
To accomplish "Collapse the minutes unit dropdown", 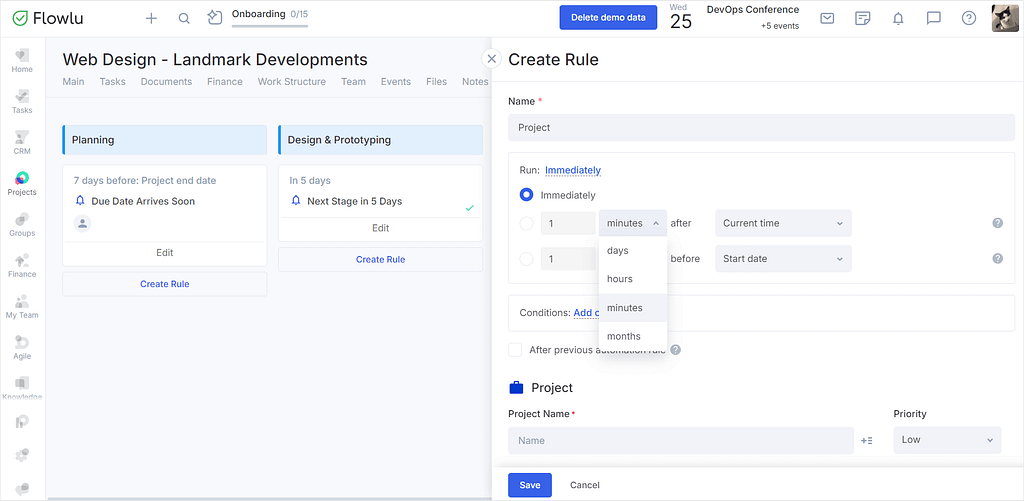I will [x=633, y=223].
